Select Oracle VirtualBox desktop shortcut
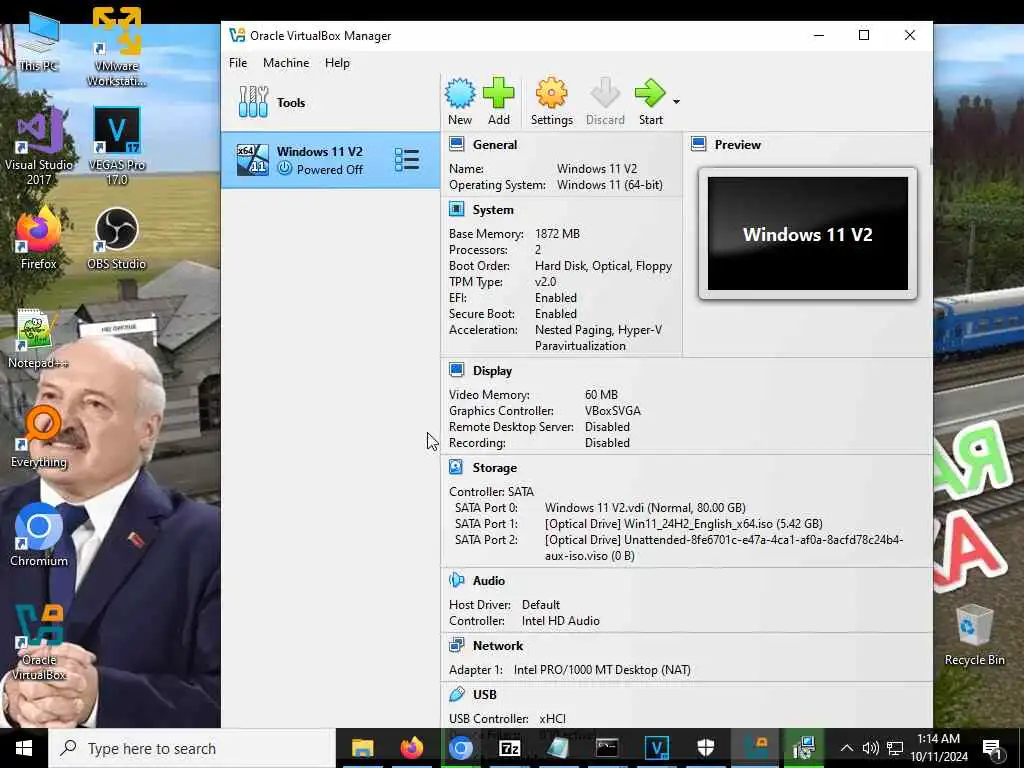Screen dimensions: 1024x768 click(39, 643)
